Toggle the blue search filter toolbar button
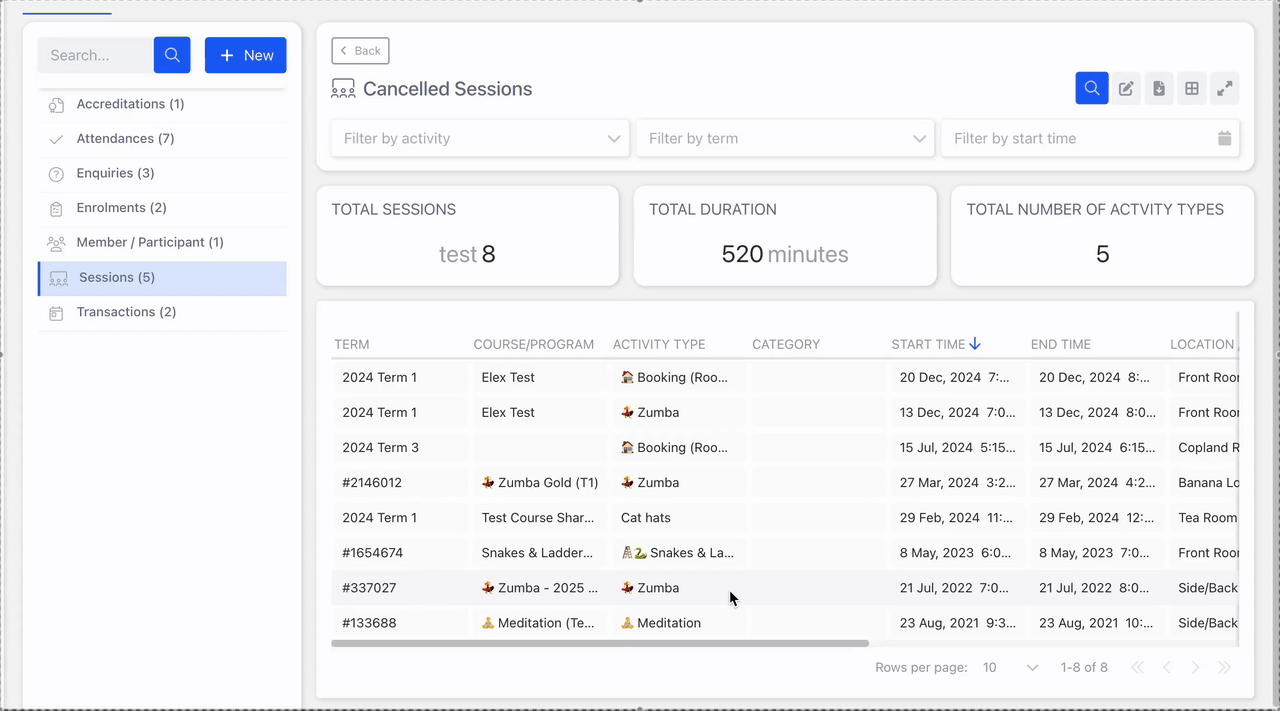1280x711 pixels. point(1092,88)
